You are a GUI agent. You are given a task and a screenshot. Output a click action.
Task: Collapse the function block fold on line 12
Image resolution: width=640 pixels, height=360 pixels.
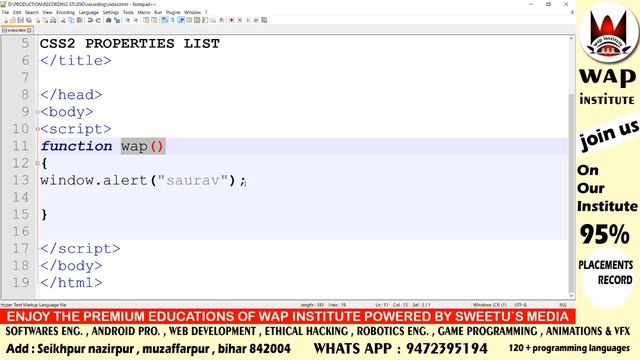(x=38, y=163)
